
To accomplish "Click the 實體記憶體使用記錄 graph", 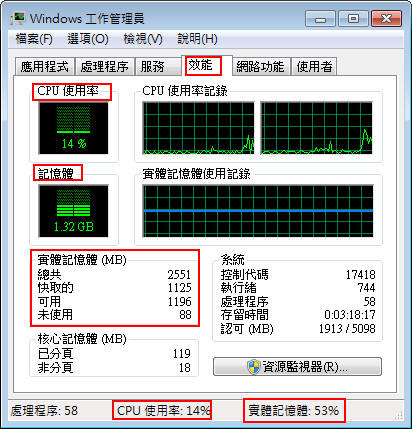I will point(258,211).
